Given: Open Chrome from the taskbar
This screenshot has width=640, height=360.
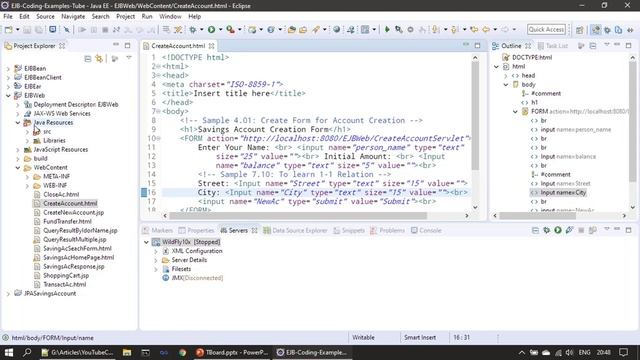Looking at the screenshot, I should click(182, 352).
